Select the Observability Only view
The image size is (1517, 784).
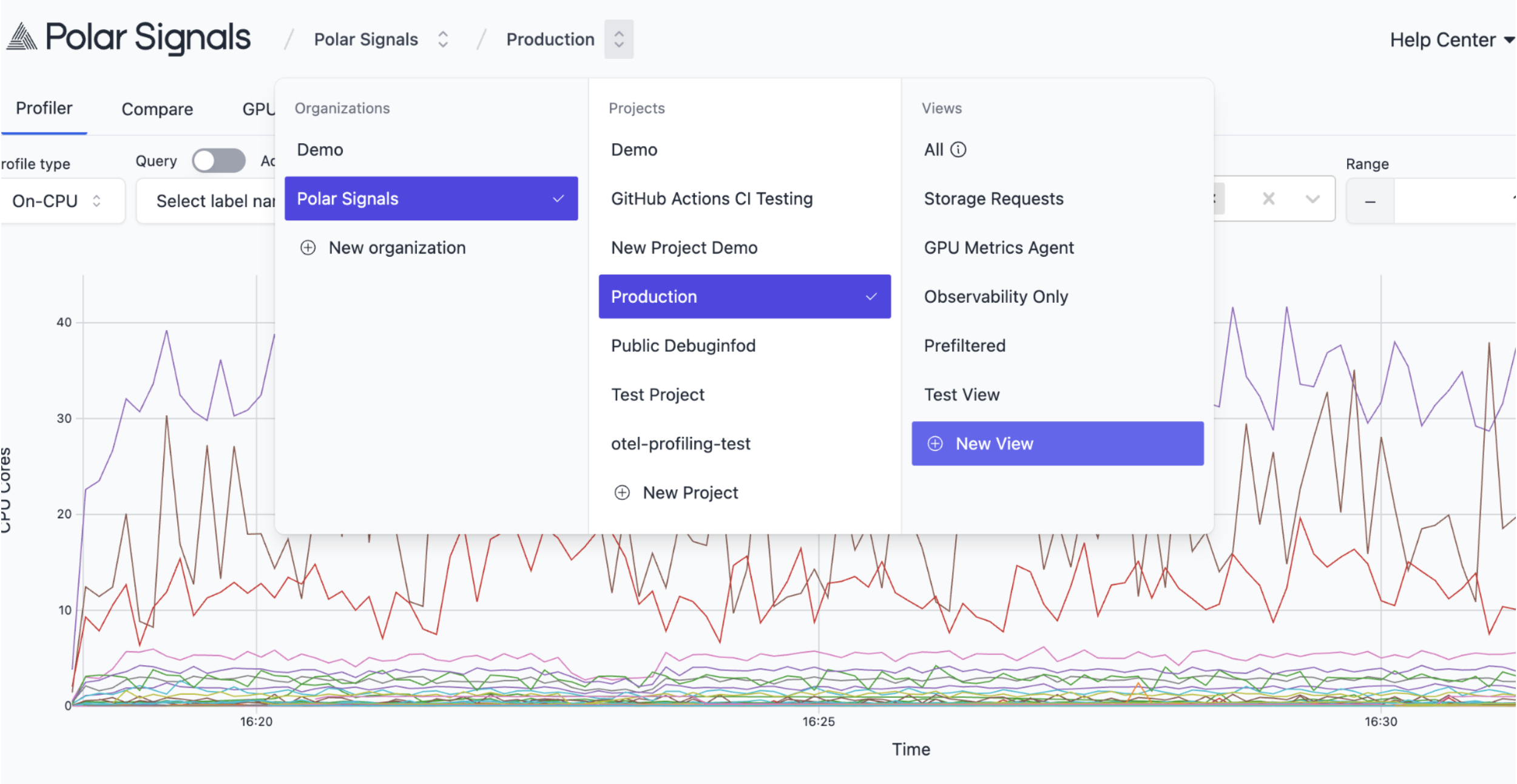pos(1058,297)
